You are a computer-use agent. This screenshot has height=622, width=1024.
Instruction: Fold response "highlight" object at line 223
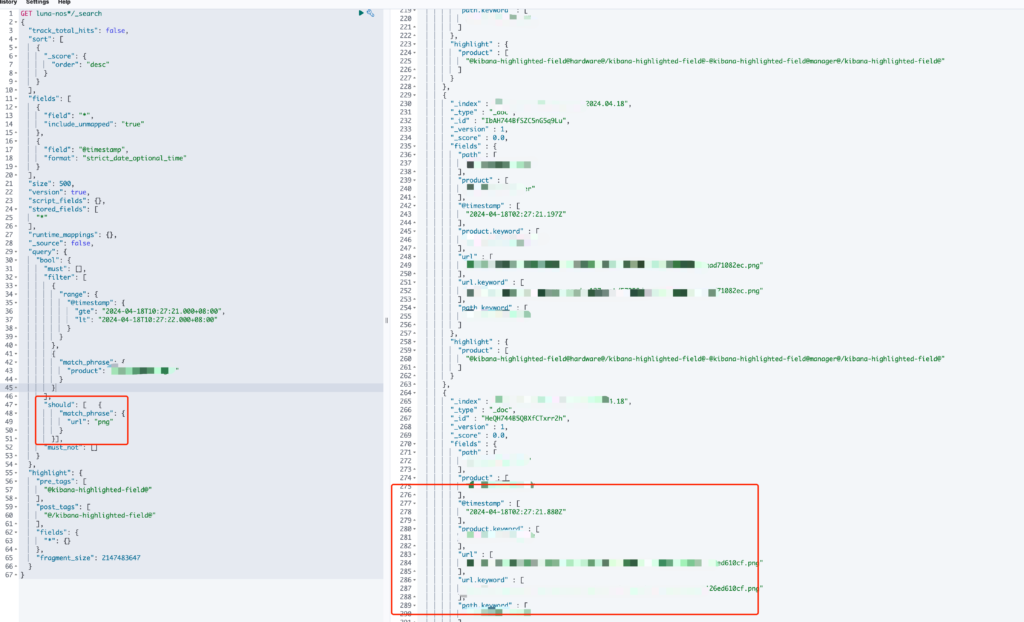(415, 44)
